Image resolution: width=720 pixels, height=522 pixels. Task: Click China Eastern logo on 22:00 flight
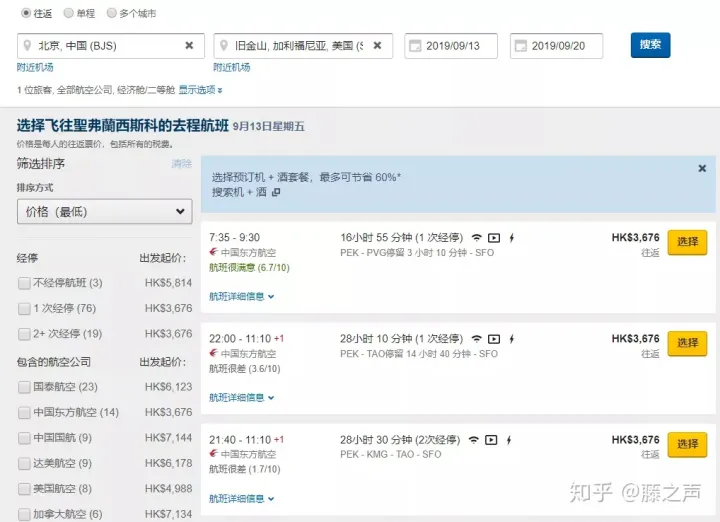click(x=213, y=353)
